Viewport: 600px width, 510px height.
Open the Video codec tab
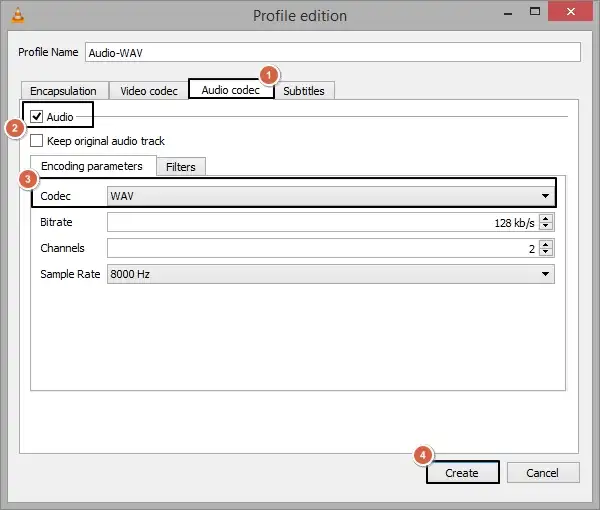click(149, 91)
